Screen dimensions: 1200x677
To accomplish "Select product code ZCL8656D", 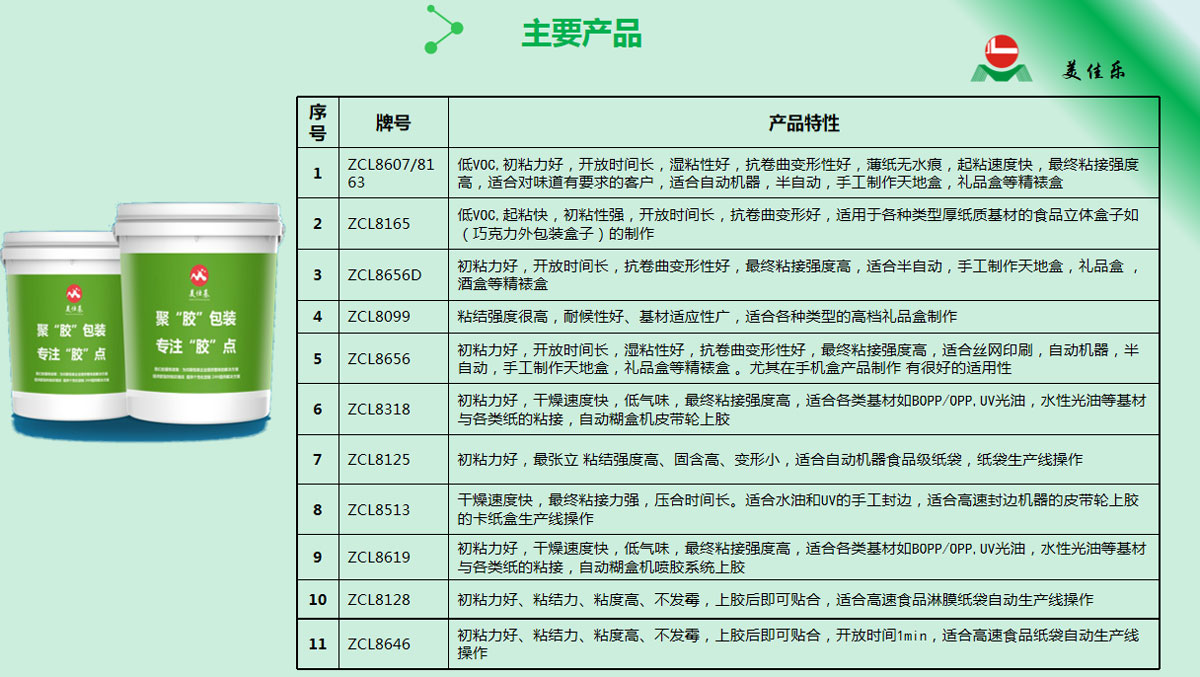I will point(384,275).
